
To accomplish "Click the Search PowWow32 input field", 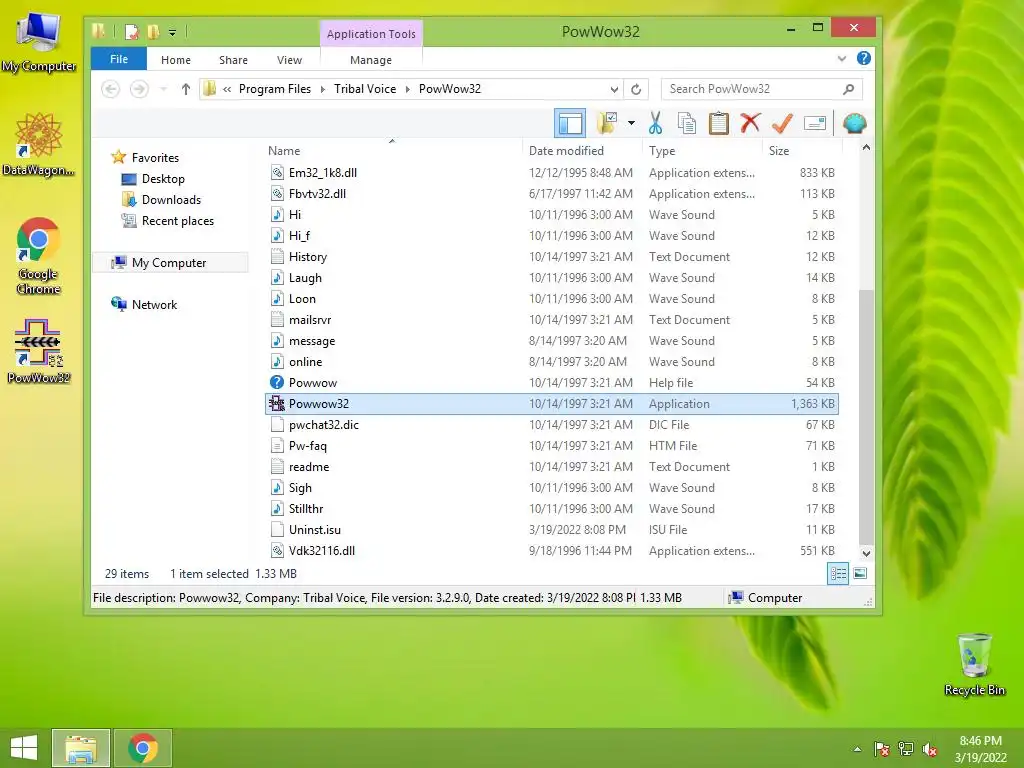I will (750, 89).
